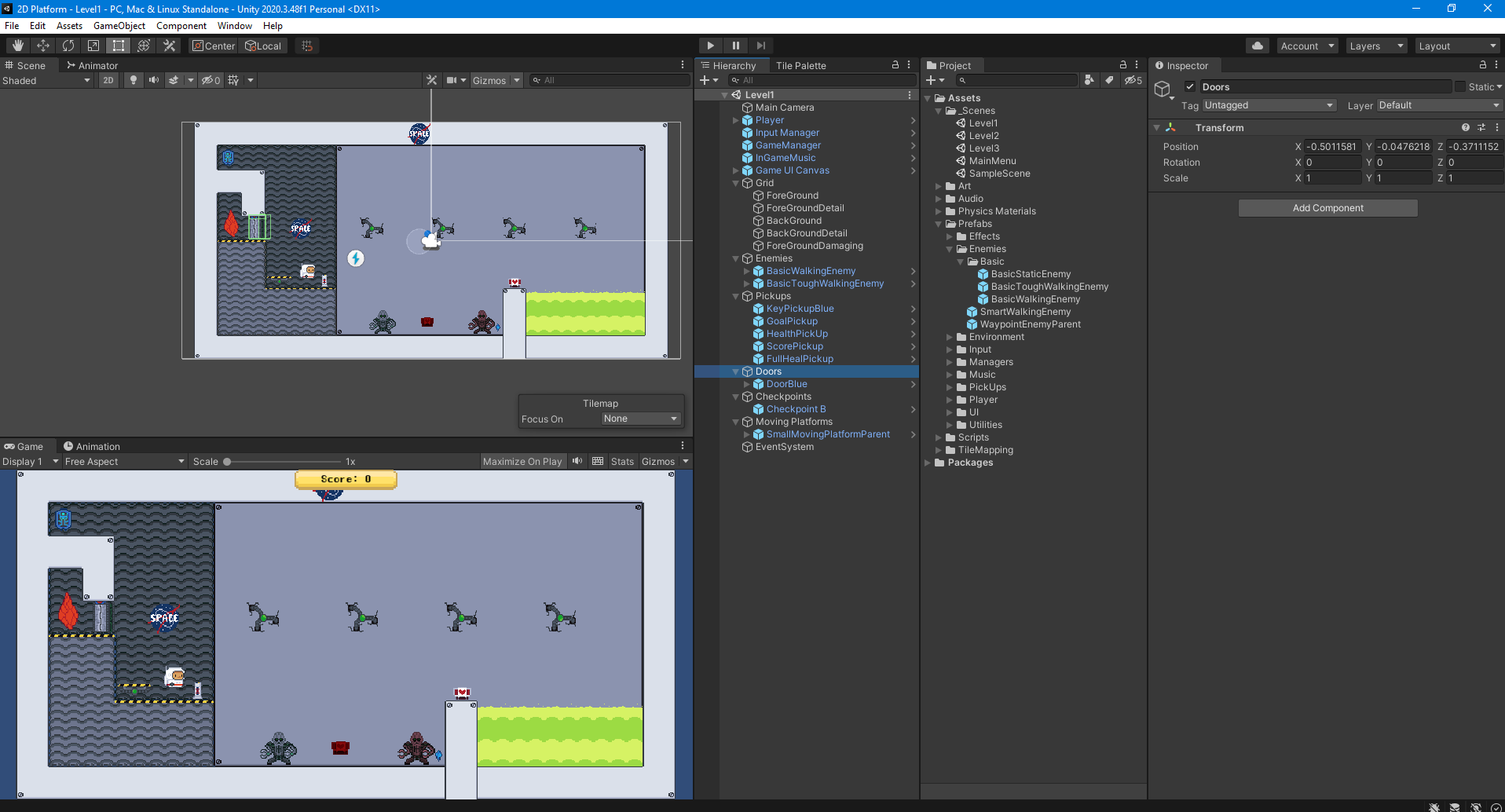Open the Transform component more options menu
The image size is (1505, 812).
point(1497,127)
